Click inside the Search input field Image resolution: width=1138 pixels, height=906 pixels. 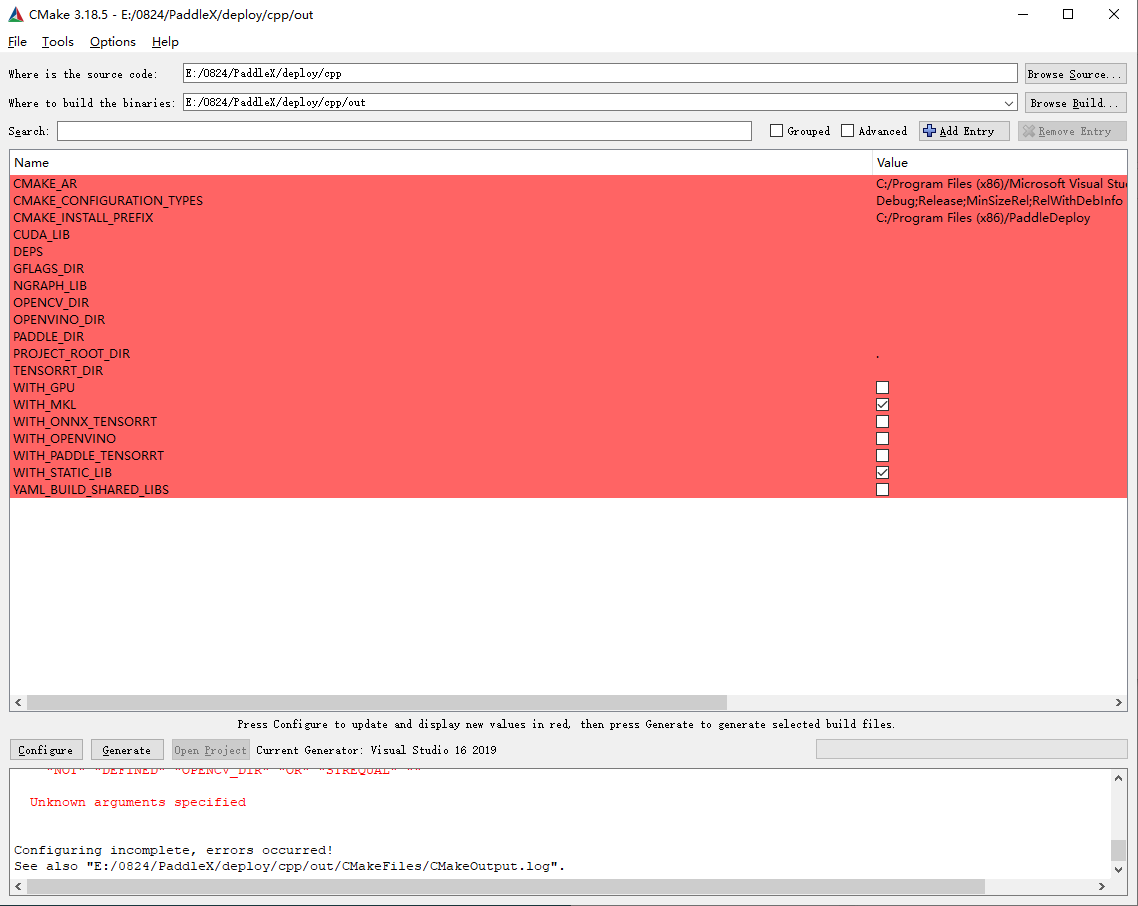coord(404,131)
